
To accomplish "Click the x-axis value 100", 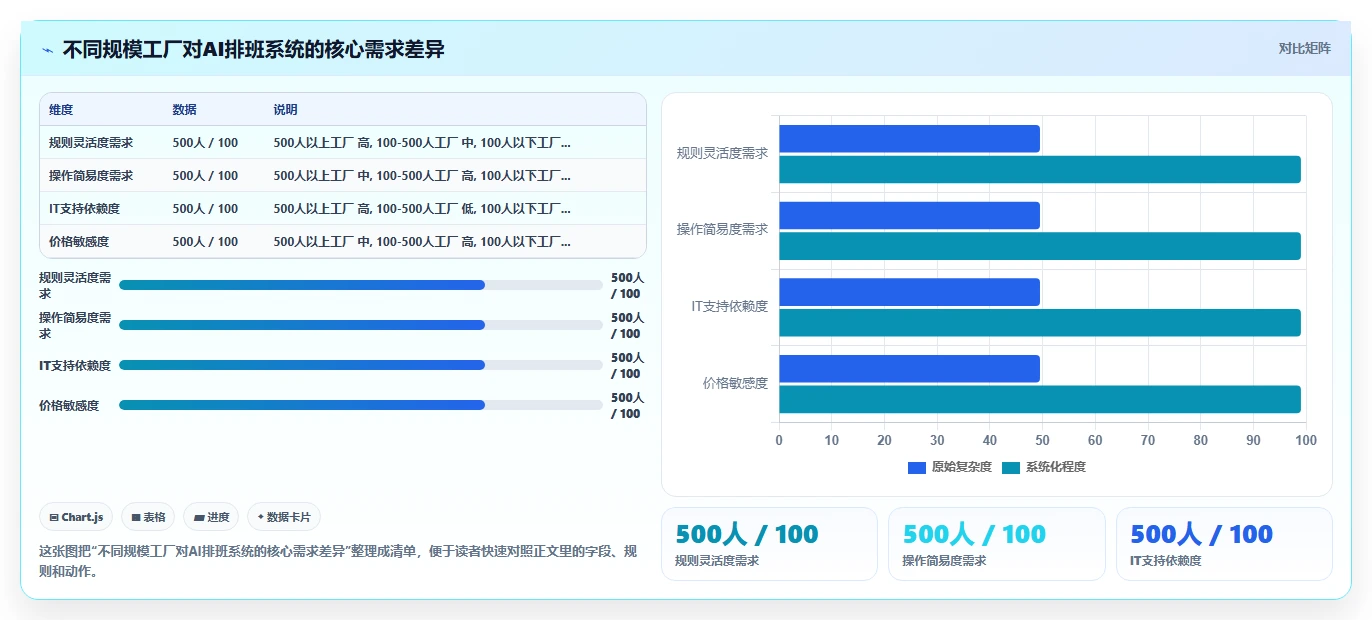I will coord(1306,440).
